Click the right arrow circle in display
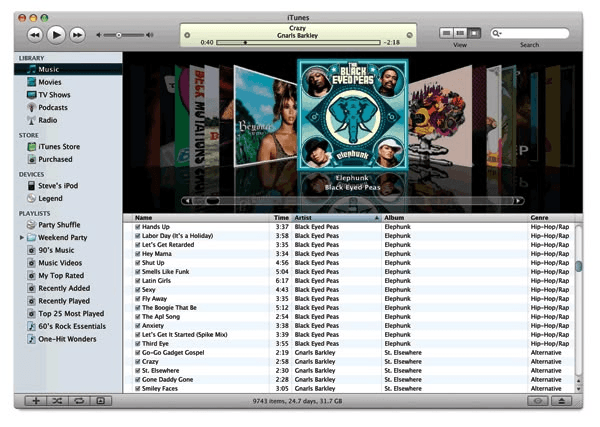600x427 pixels. pos(409,35)
